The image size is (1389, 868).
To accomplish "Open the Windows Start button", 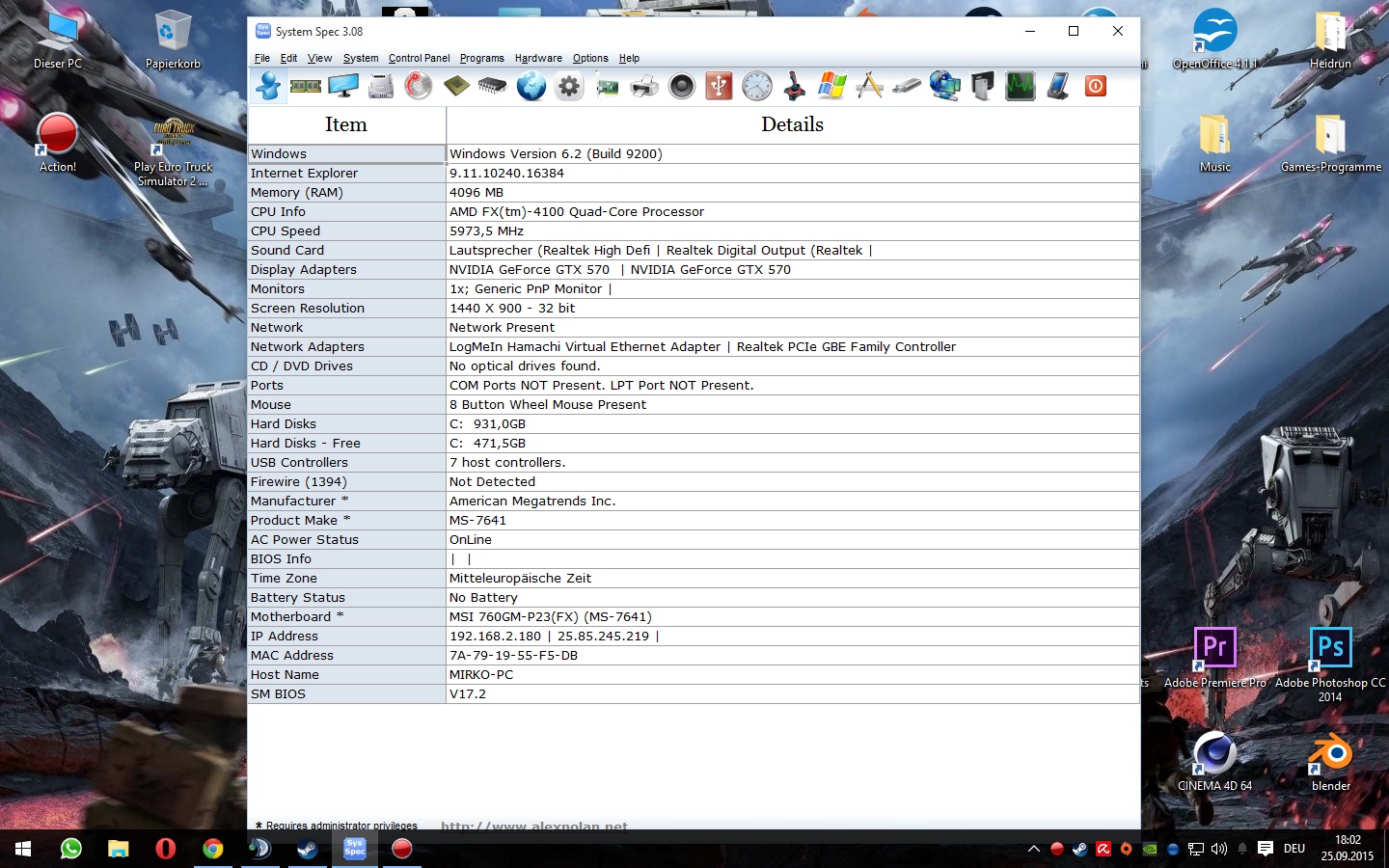I will (x=23, y=849).
